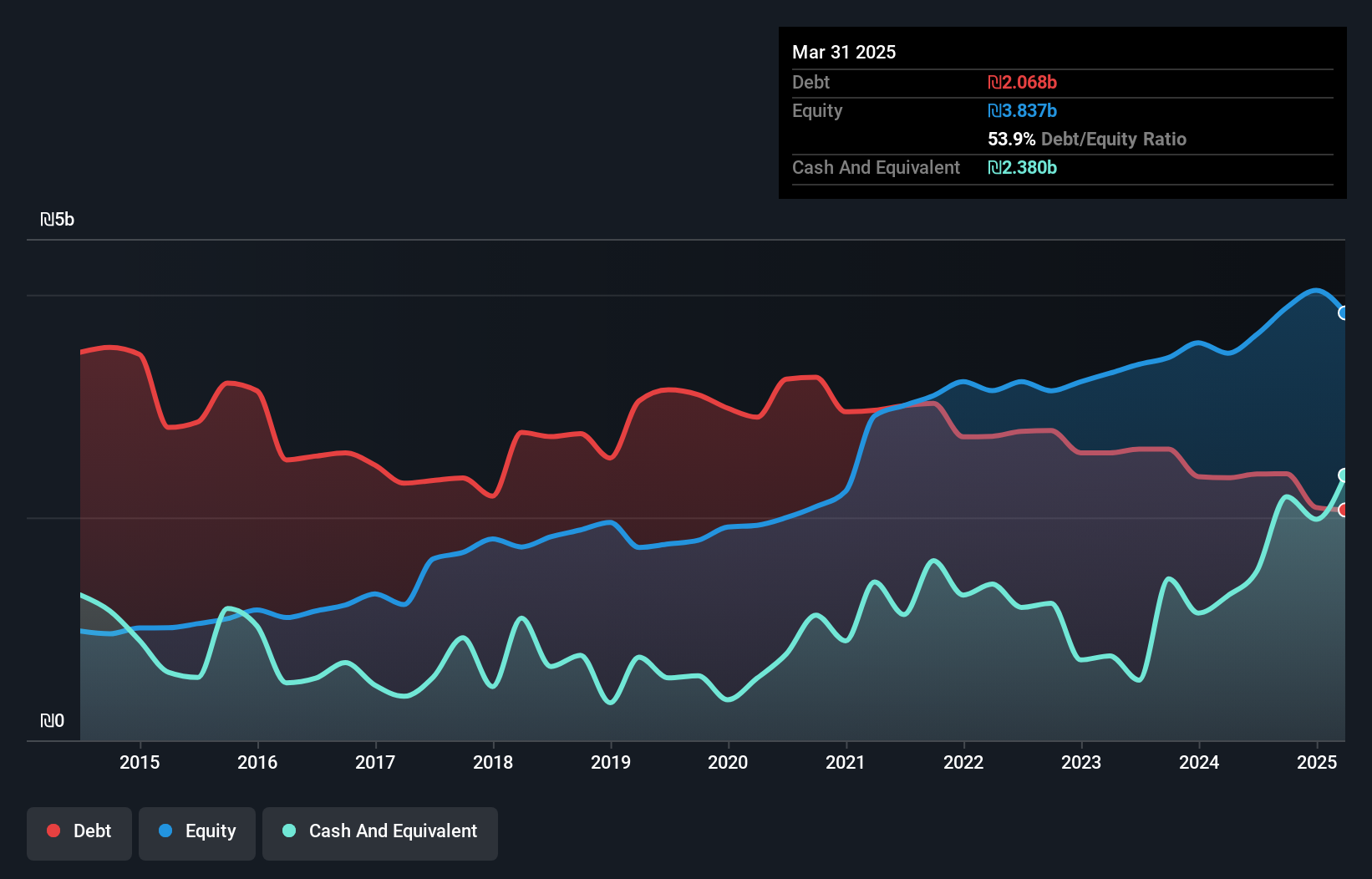1372x879 pixels.
Task: Click the ₪2.068b debt value
Action: click(x=1022, y=82)
